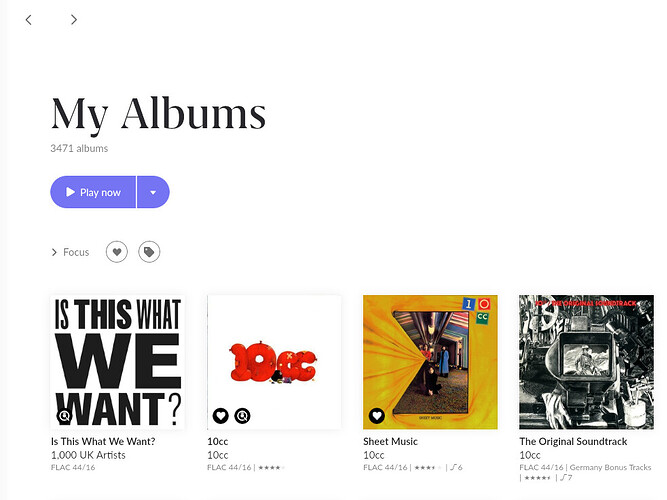
Task: Filter albums by favorites heart icon
Action: coord(117,252)
